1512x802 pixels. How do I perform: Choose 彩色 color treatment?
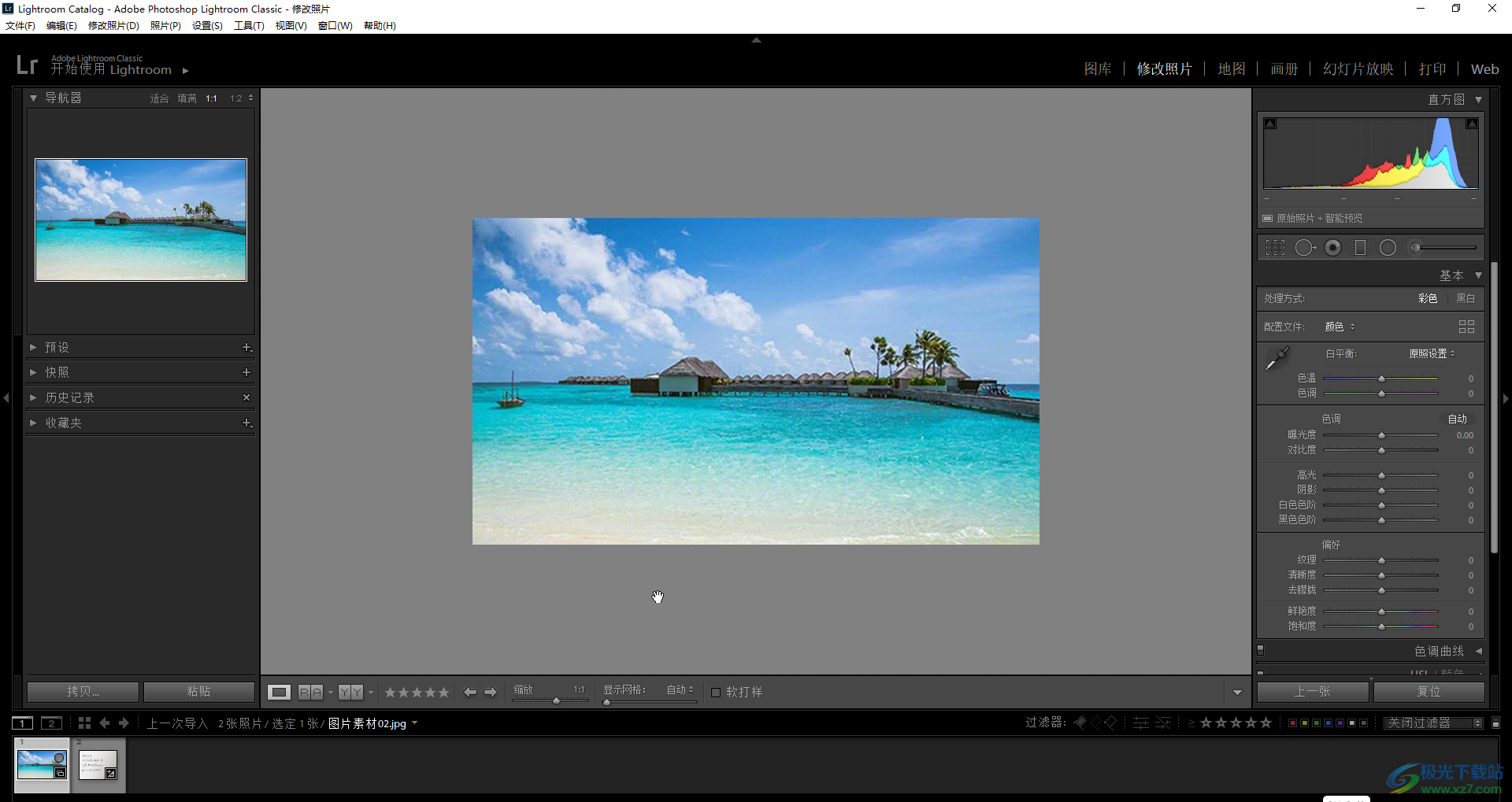pyautogui.click(x=1428, y=298)
